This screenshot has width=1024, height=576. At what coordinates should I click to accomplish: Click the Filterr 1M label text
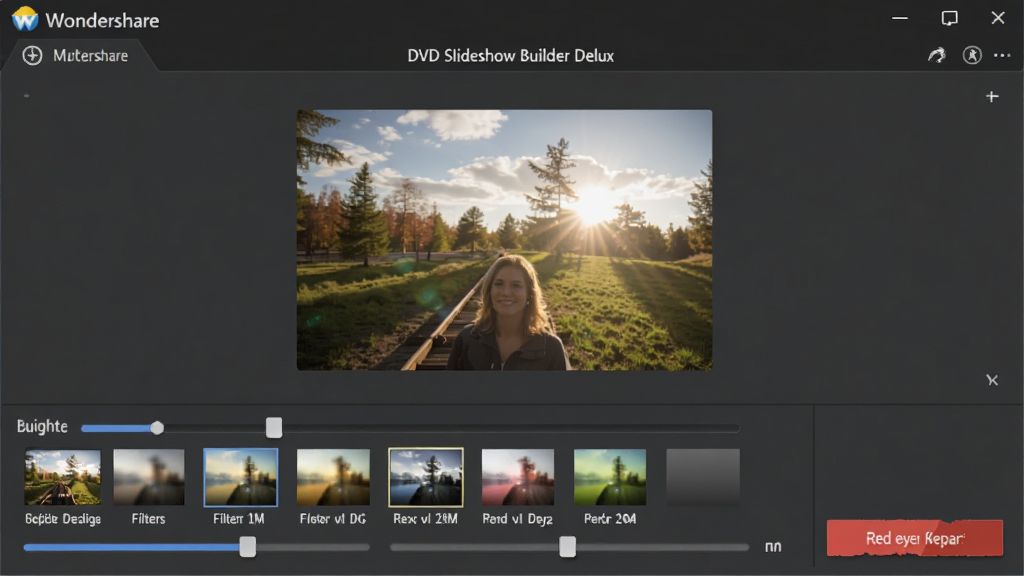tap(238, 519)
